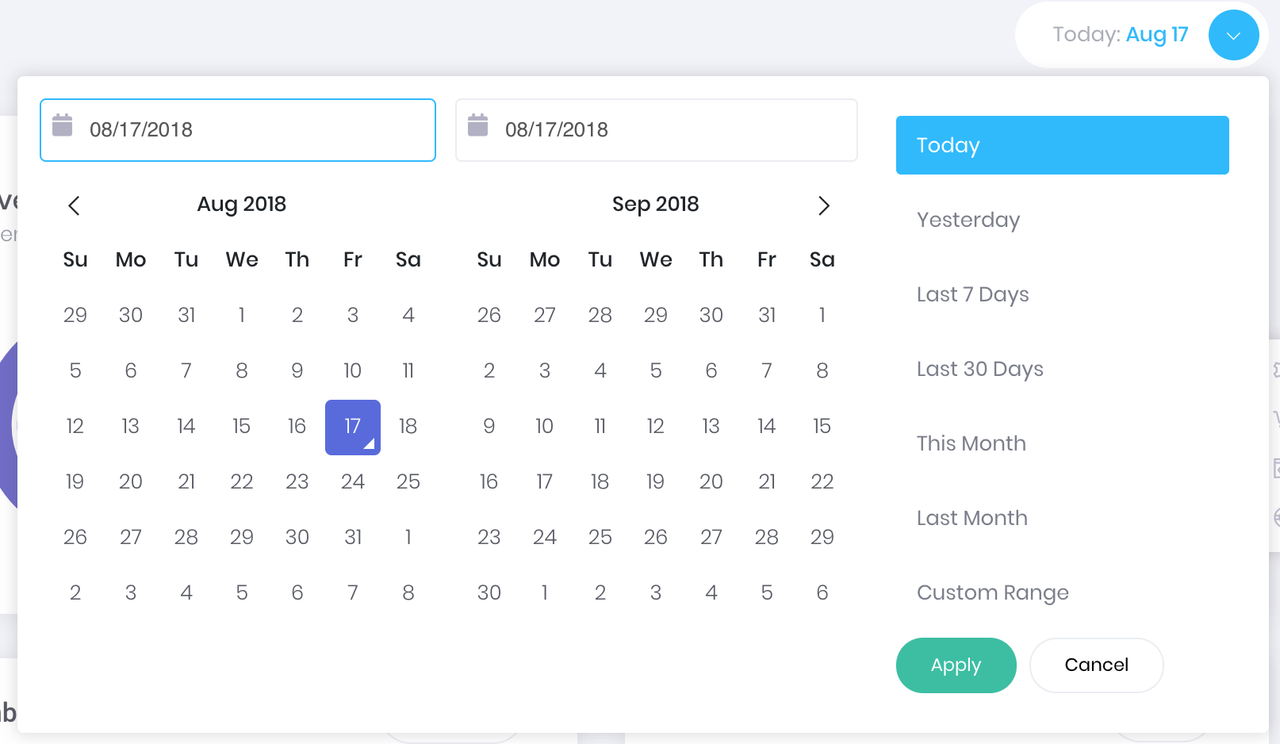The image size is (1280, 744).
Task: Click the Today: Aug 17 label
Action: (x=1119, y=35)
